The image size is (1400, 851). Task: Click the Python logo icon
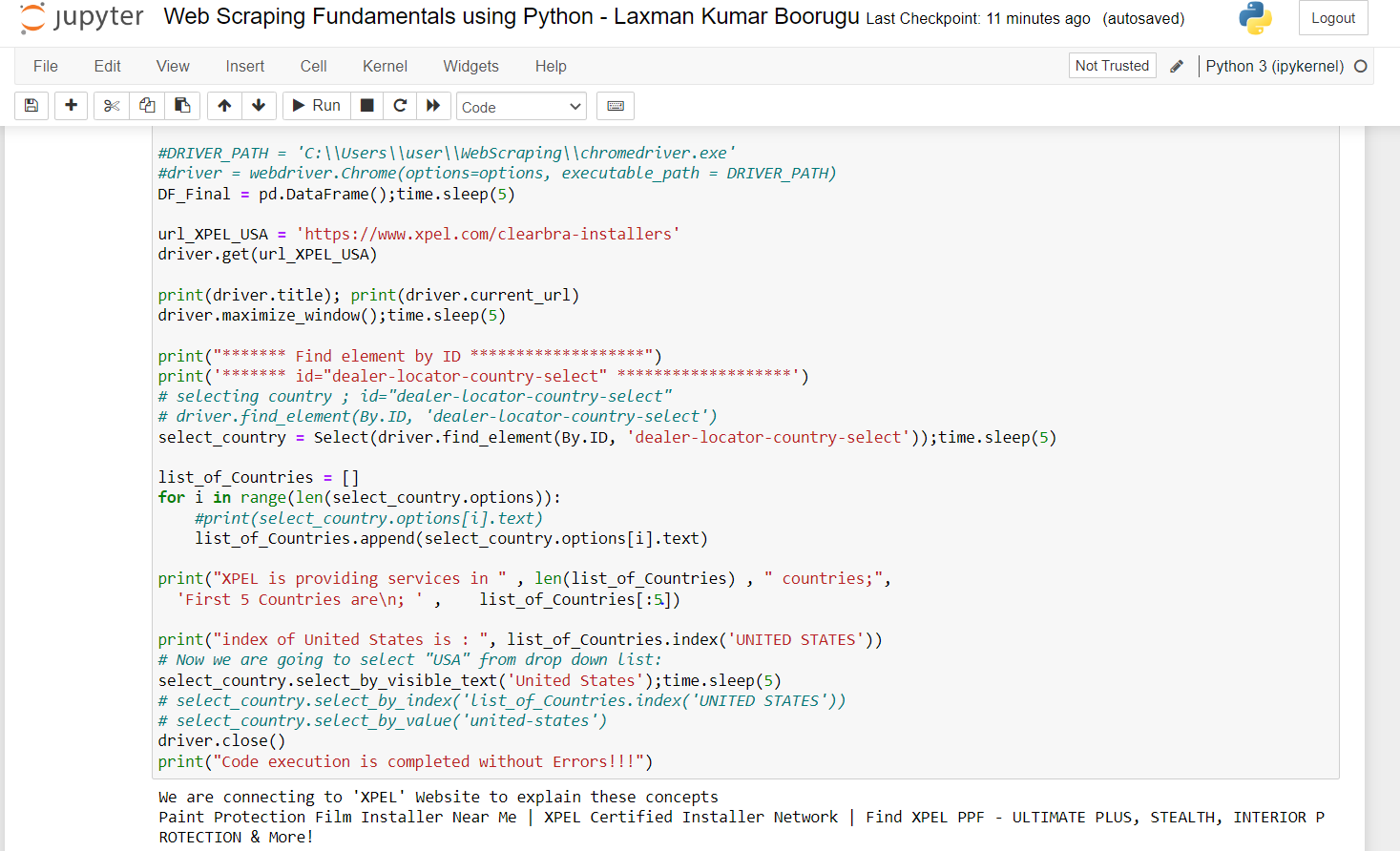(x=1255, y=18)
